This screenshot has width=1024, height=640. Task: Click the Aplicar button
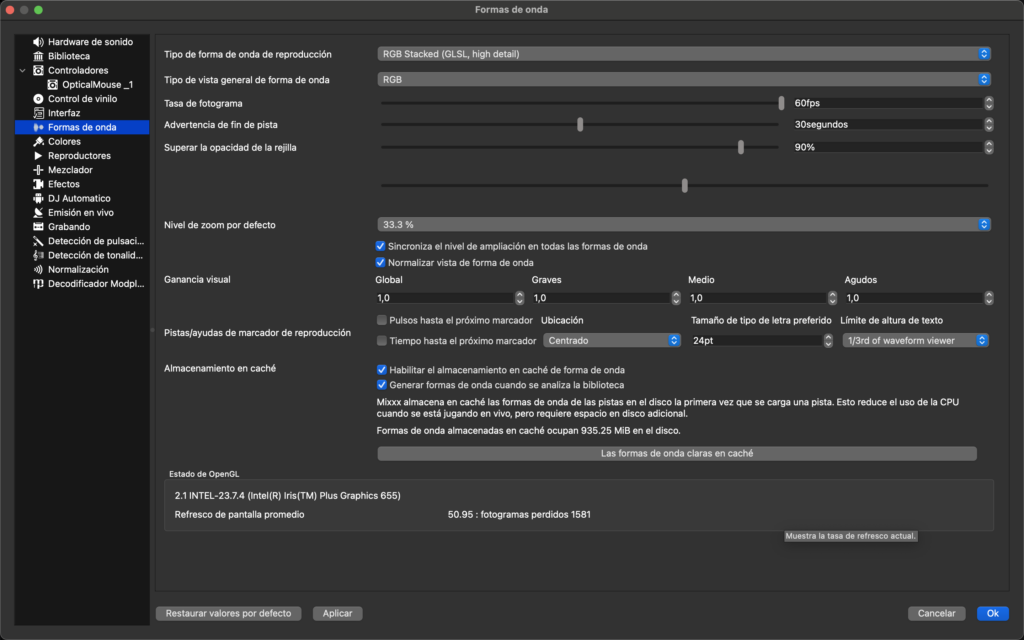coord(338,613)
